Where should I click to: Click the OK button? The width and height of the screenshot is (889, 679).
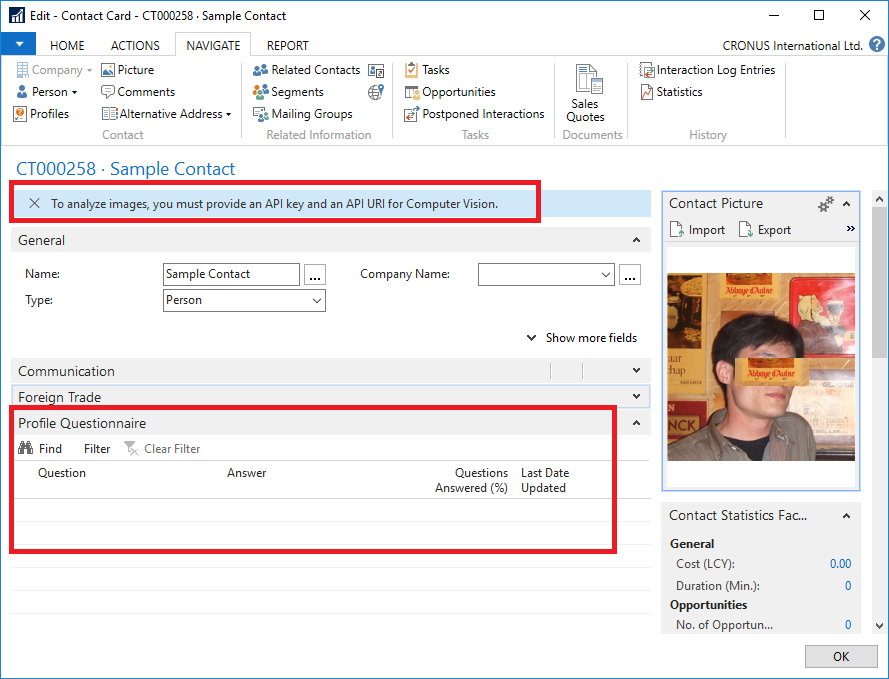(841, 656)
